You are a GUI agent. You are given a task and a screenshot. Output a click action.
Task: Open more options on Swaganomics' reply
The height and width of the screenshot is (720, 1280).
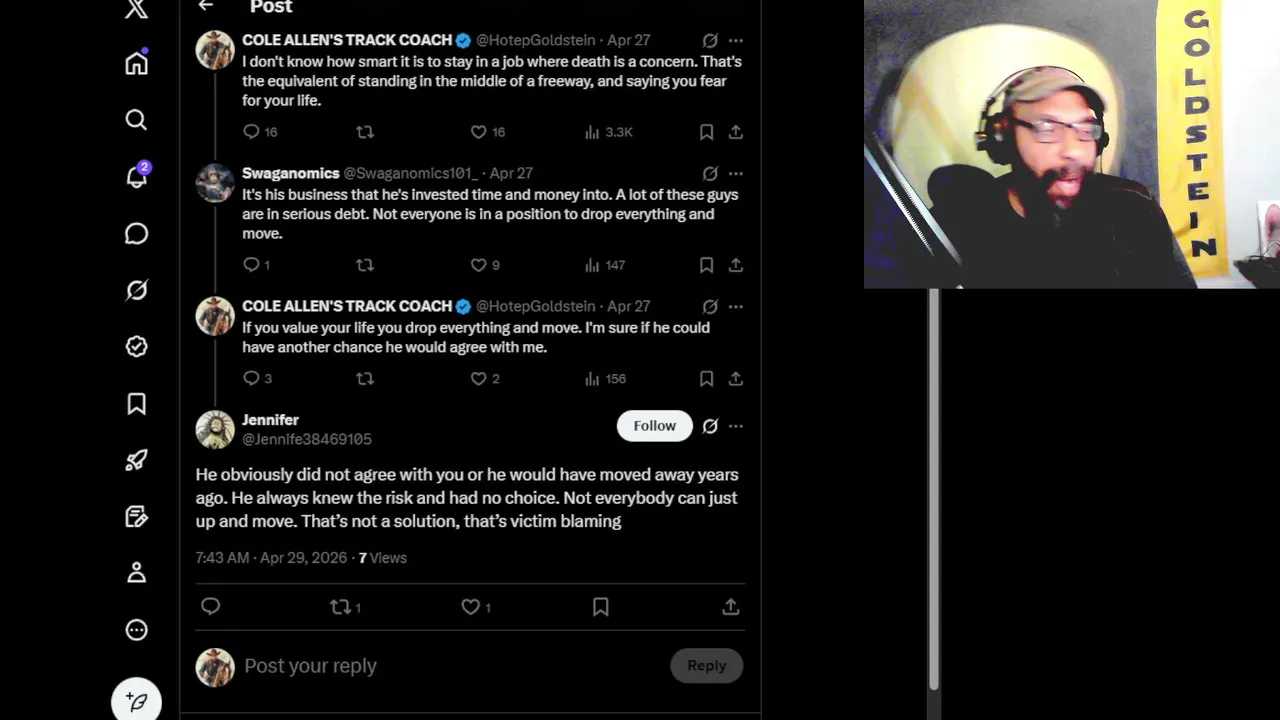(x=736, y=173)
